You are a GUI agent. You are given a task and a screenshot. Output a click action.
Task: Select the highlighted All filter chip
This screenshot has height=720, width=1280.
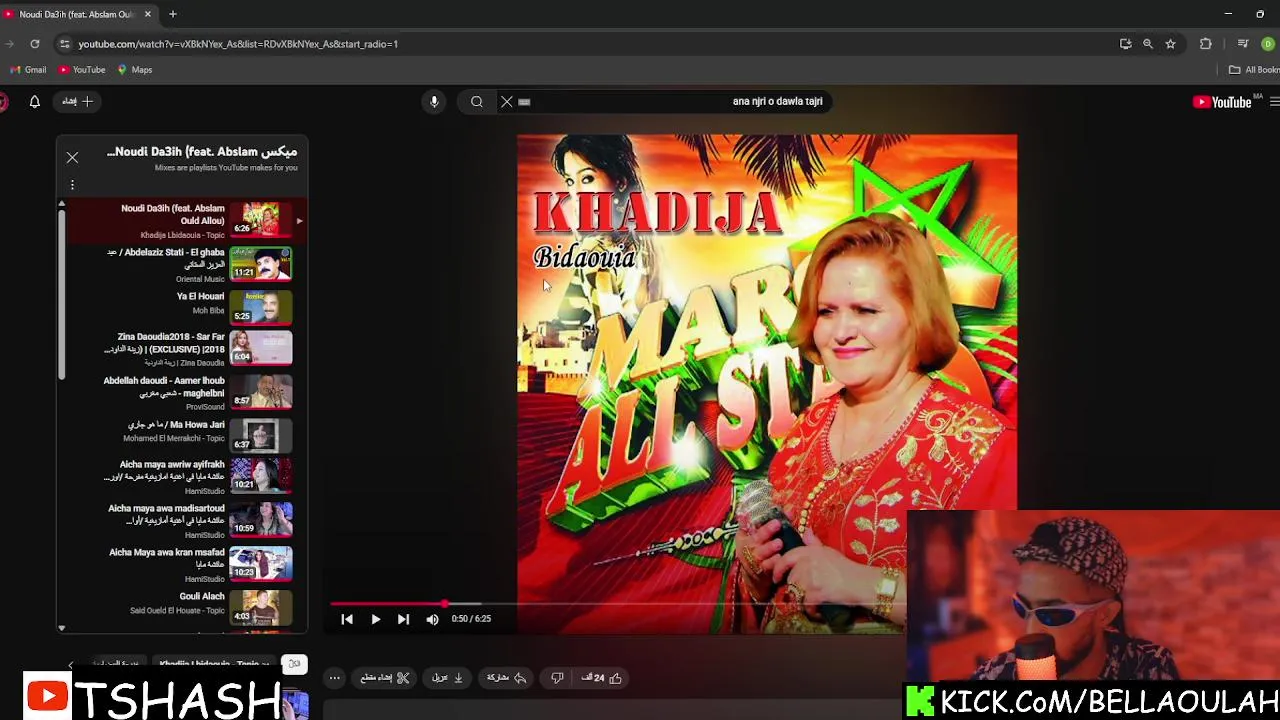point(294,664)
